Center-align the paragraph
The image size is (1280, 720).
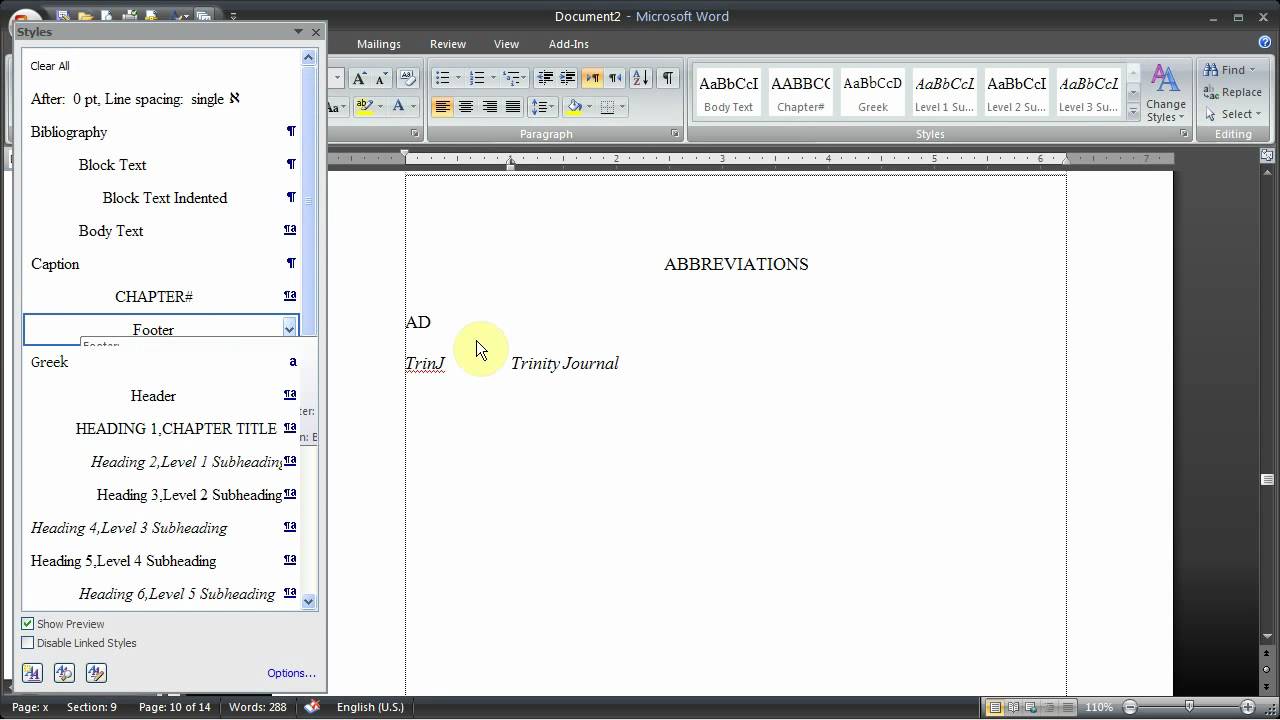tap(466, 106)
